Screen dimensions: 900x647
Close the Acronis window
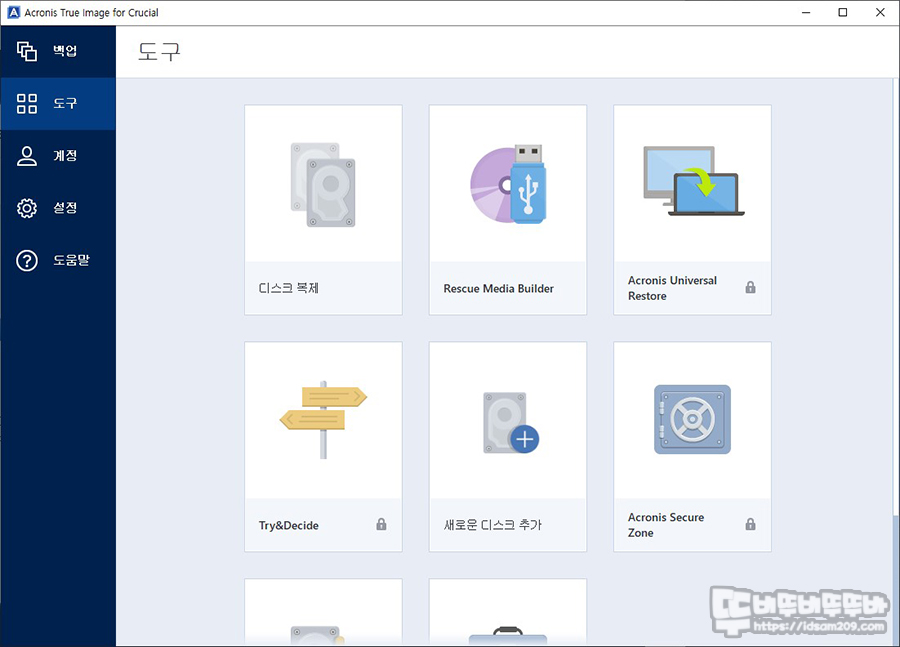[x=880, y=13]
